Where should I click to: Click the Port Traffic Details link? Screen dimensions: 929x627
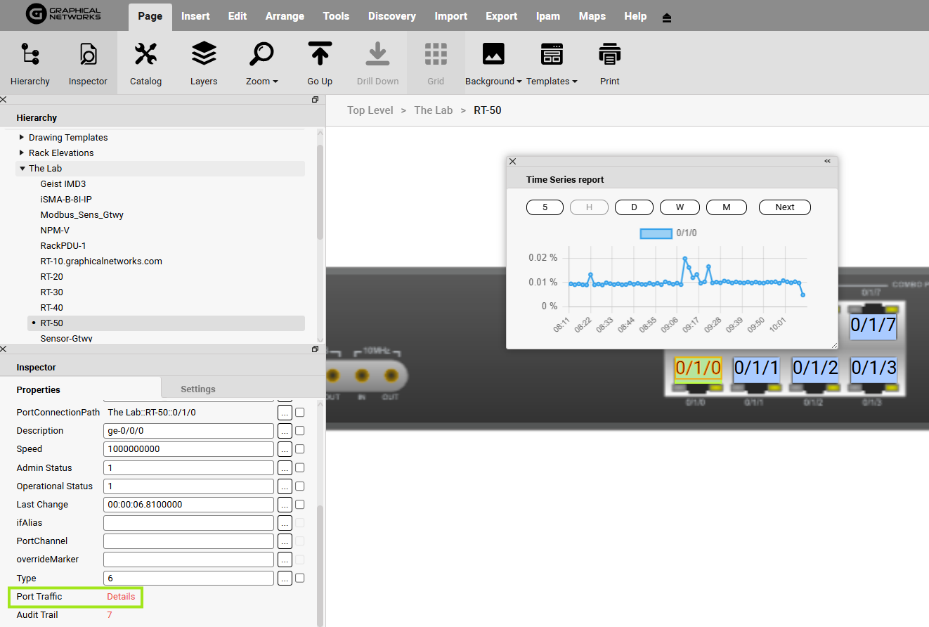pyautogui.click(x=121, y=597)
